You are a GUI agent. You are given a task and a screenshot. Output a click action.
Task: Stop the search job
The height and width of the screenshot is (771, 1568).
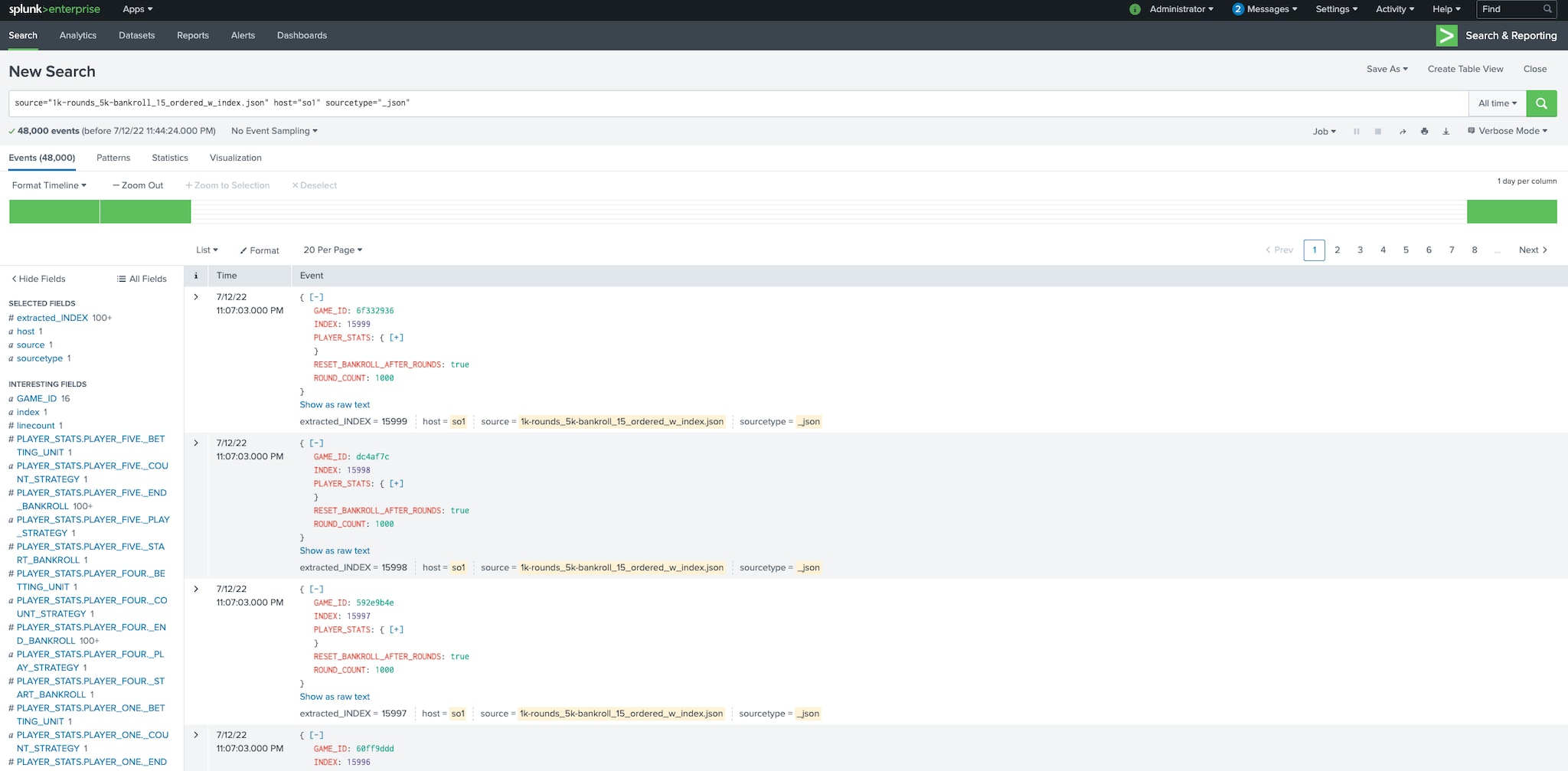coord(1378,132)
